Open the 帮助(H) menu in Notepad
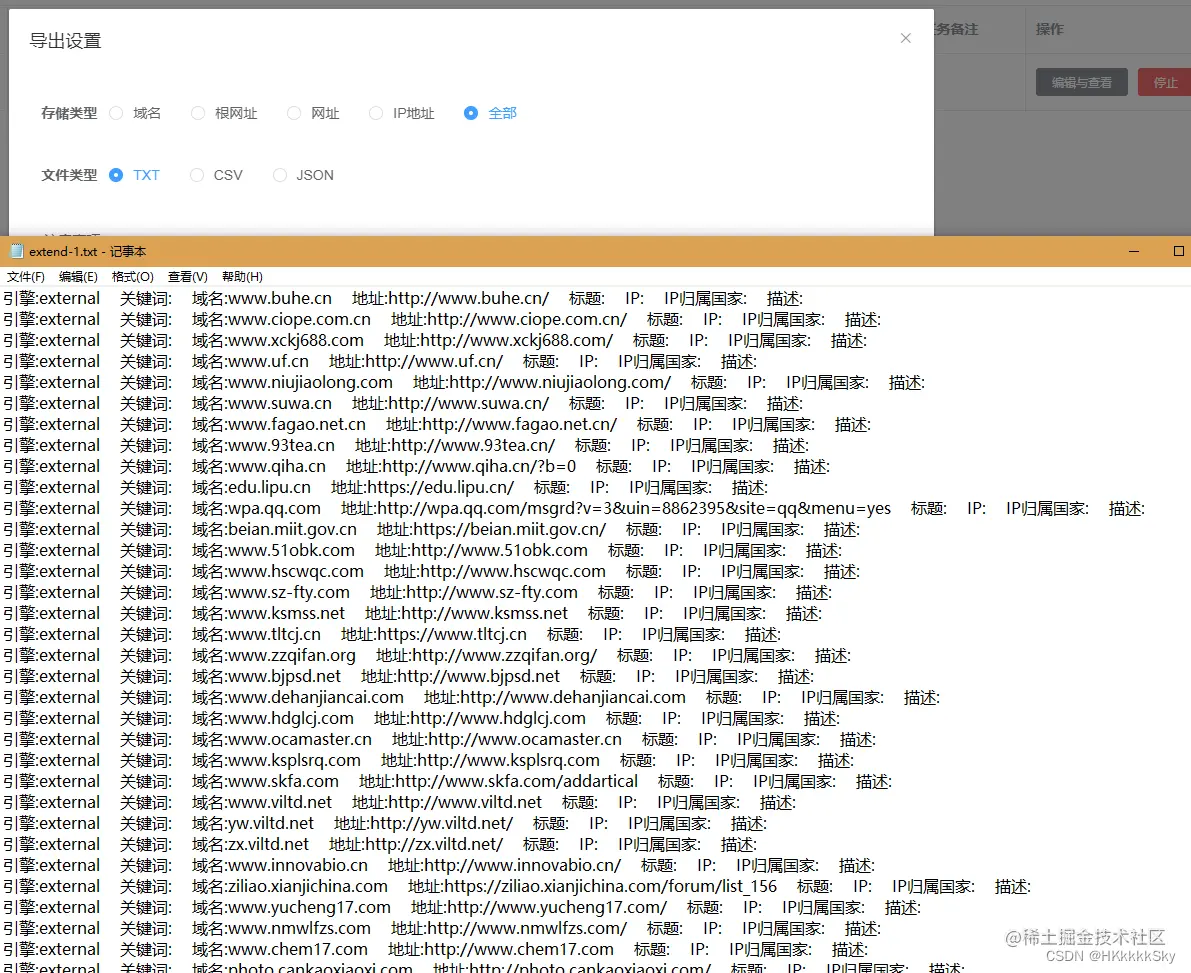1191x973 pixels. click(x=242, y=276)
